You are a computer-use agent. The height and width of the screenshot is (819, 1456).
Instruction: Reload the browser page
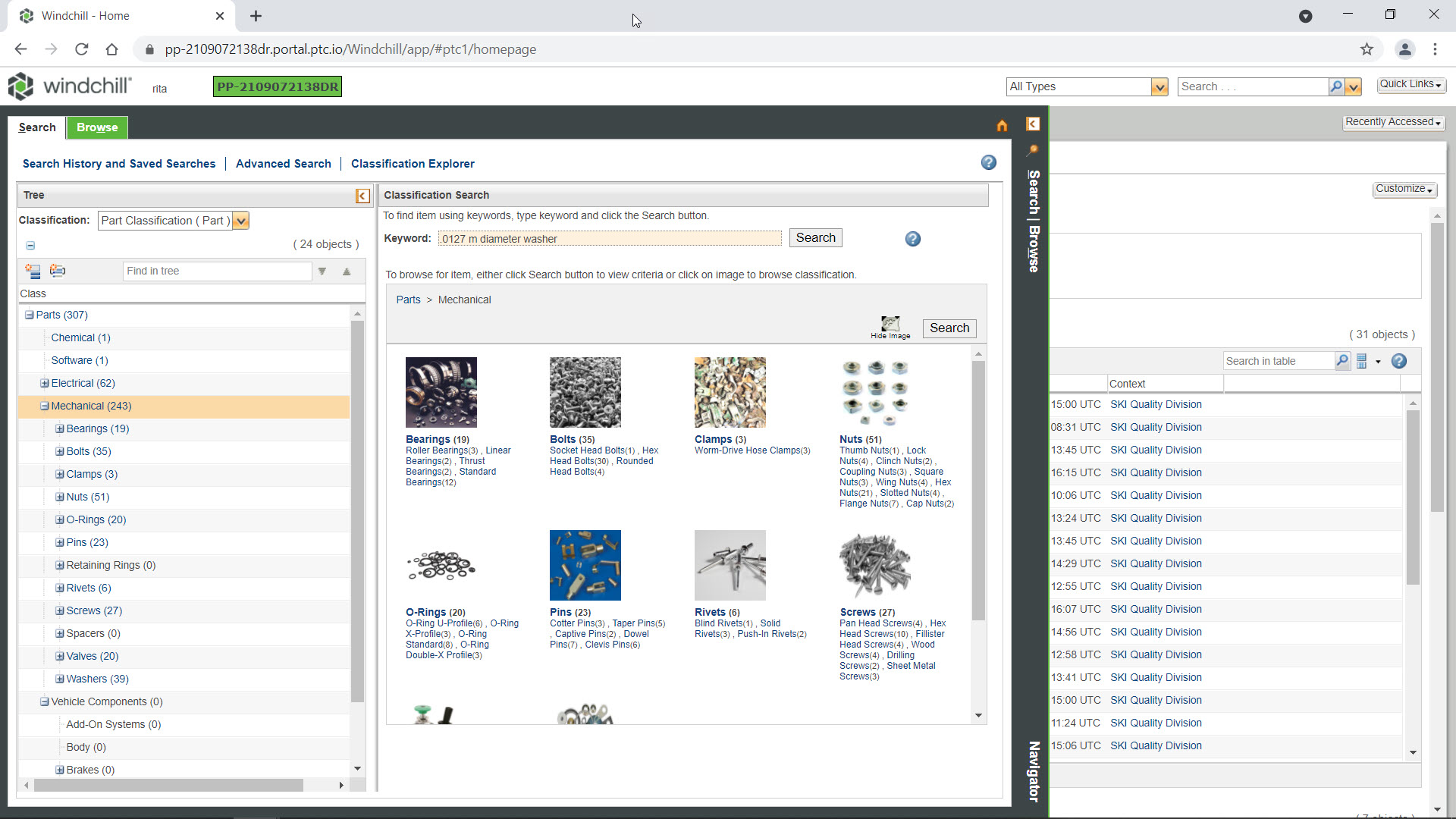tap(81, 49)
